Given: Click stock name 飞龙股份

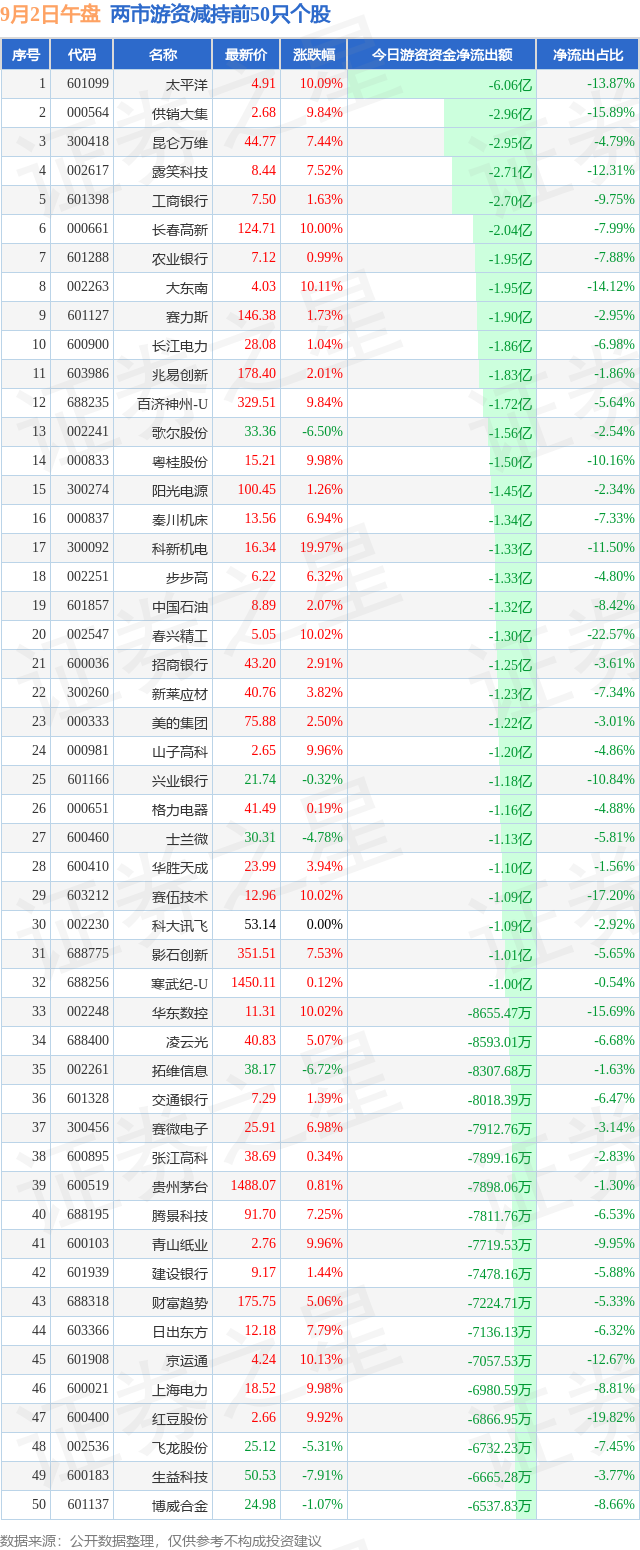Looking at the screenshot, I should [180, 1447].
